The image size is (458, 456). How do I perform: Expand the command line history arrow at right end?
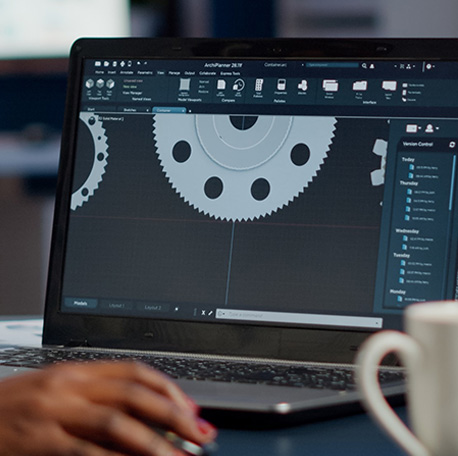377,323
